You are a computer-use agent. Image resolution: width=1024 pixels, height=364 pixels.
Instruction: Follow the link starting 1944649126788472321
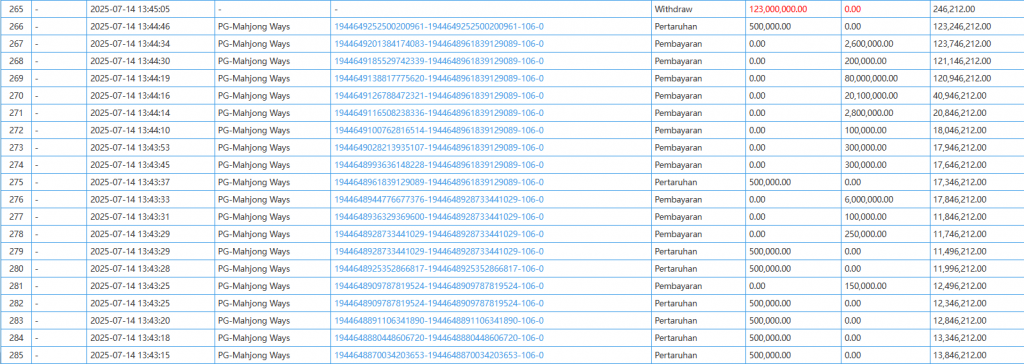point(439,95)
